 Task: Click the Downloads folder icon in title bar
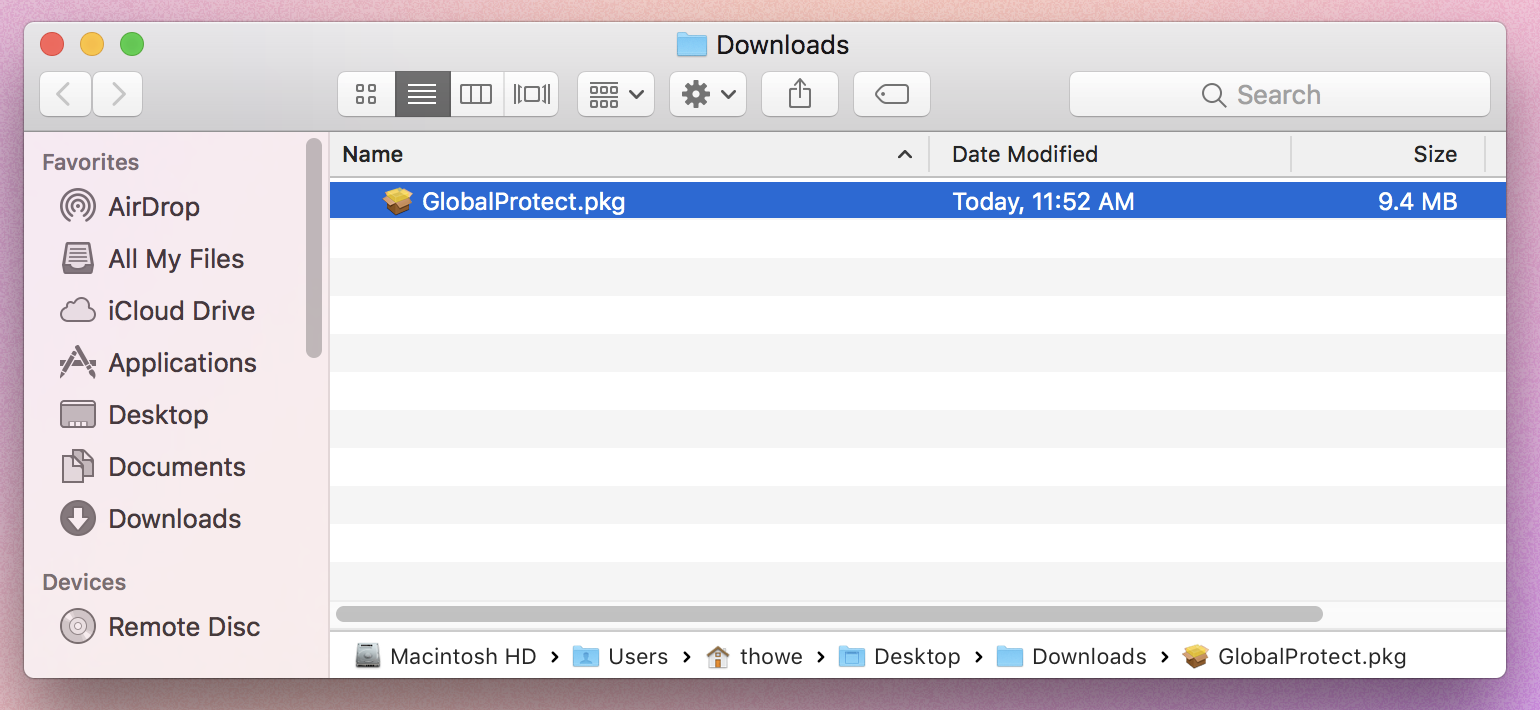click(692, 45)
